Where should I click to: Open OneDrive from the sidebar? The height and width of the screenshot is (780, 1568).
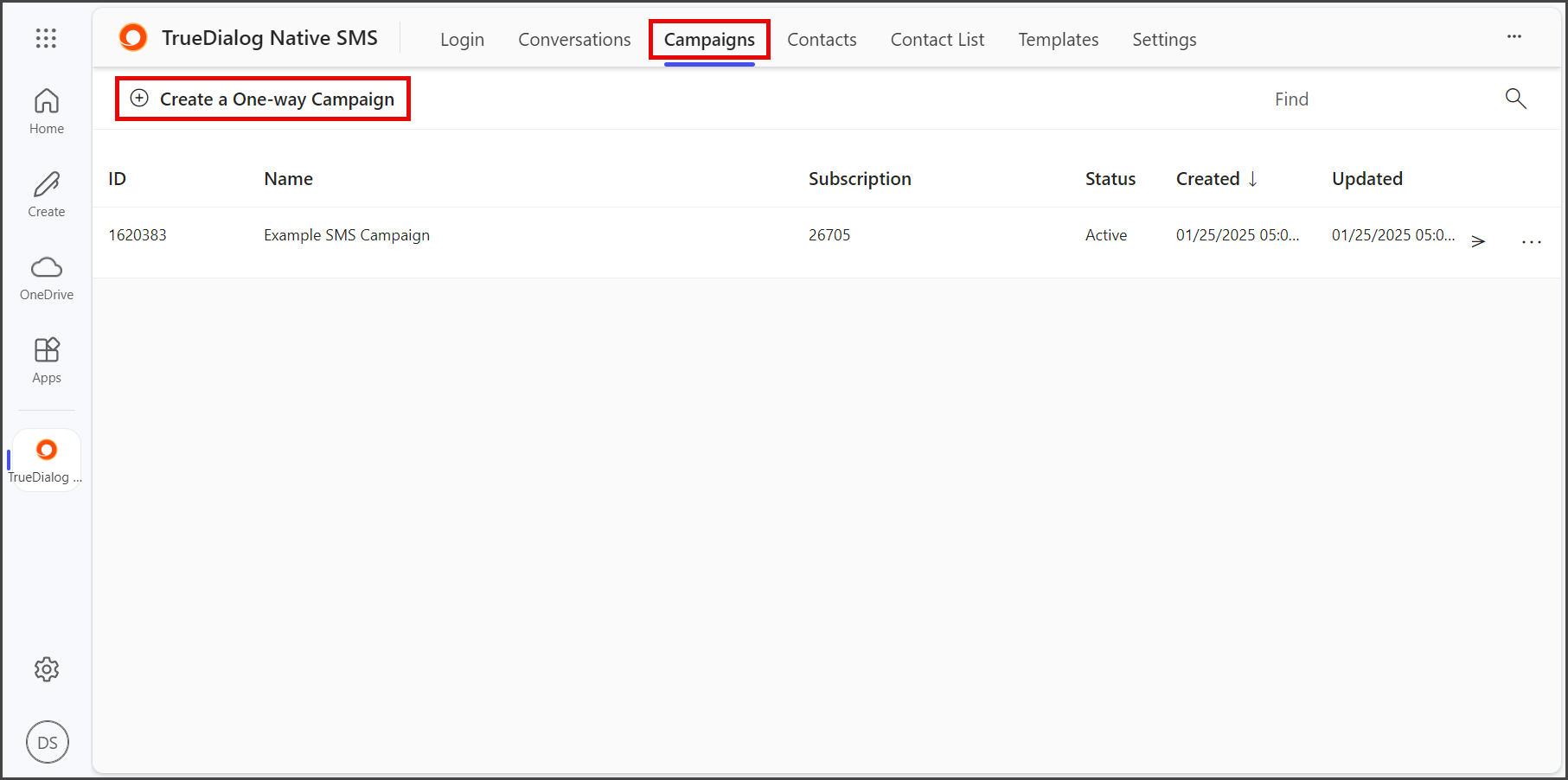(x=47, y=278)
